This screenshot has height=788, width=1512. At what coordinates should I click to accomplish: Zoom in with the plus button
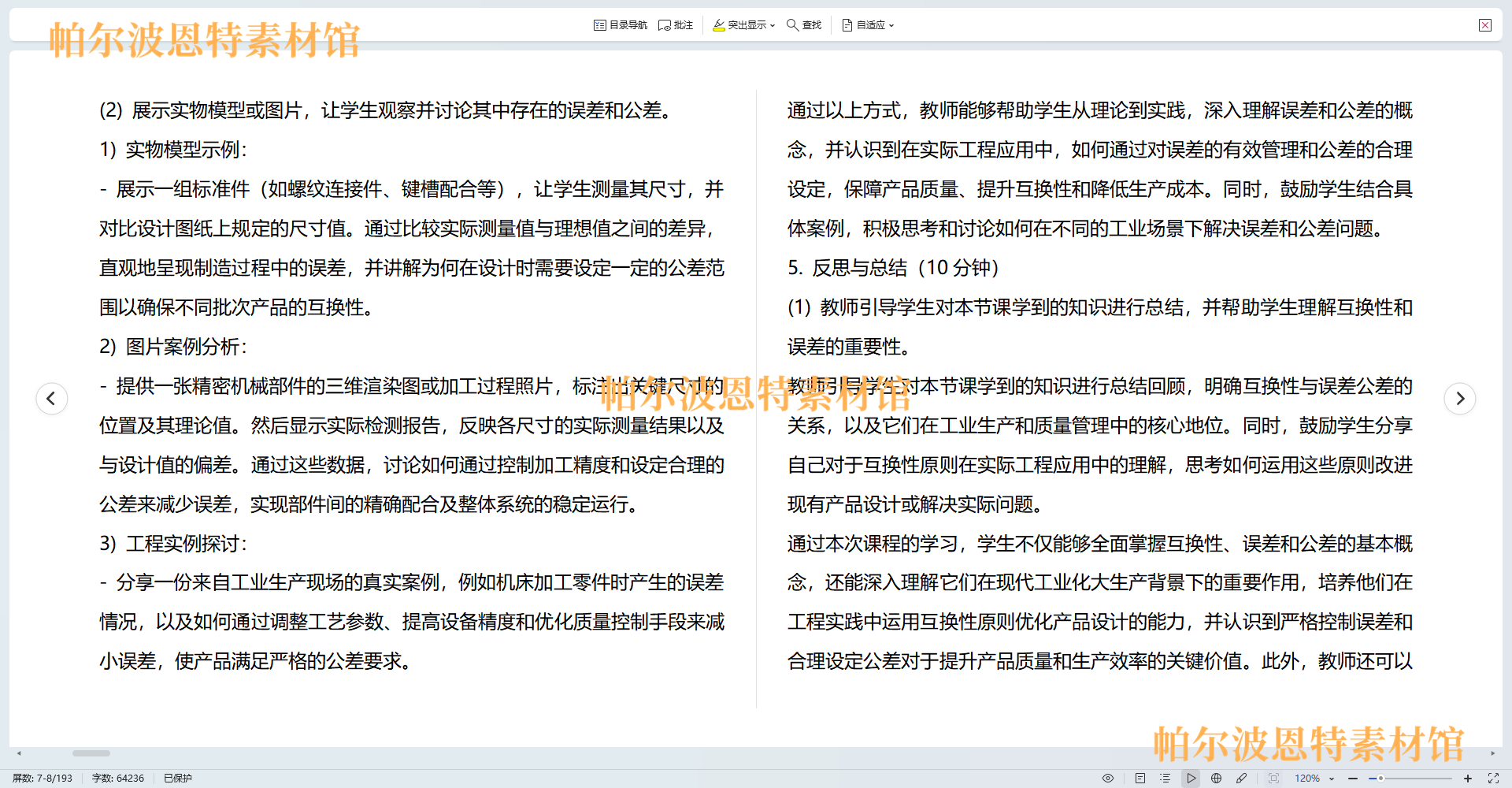(1468, 778)
